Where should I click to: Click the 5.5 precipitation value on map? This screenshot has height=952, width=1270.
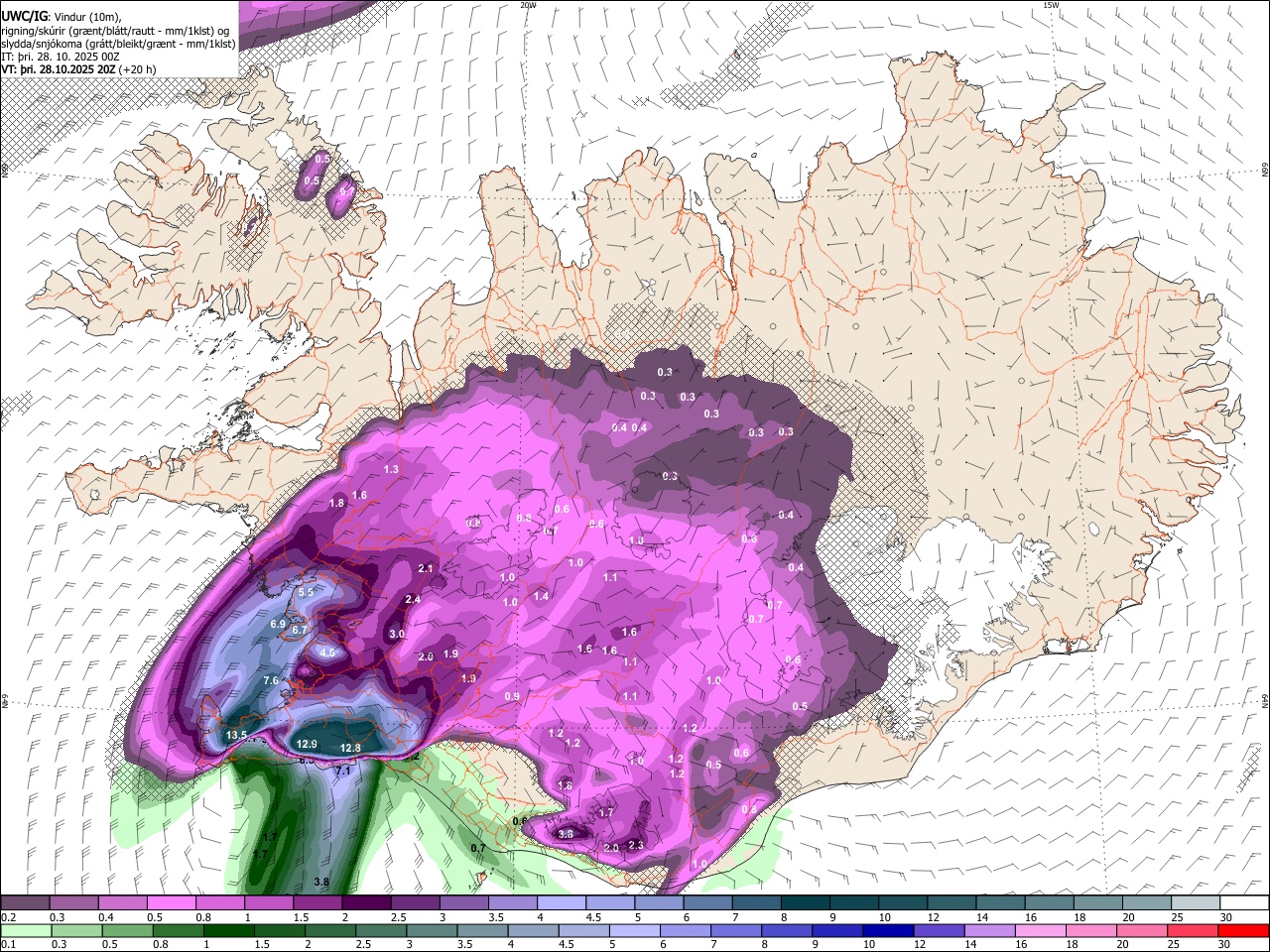tap(306, 592)
